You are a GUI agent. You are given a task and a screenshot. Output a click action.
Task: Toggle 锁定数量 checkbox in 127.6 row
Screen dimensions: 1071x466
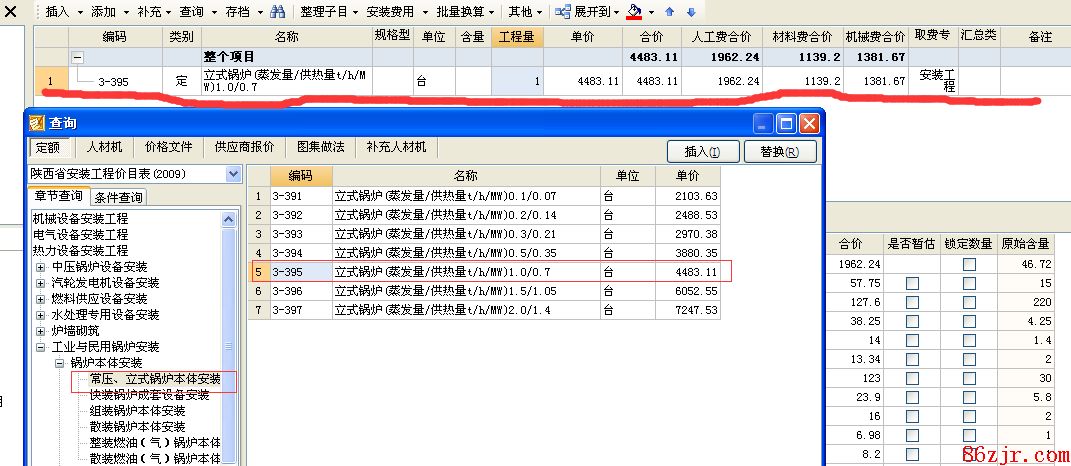(968, 303)
